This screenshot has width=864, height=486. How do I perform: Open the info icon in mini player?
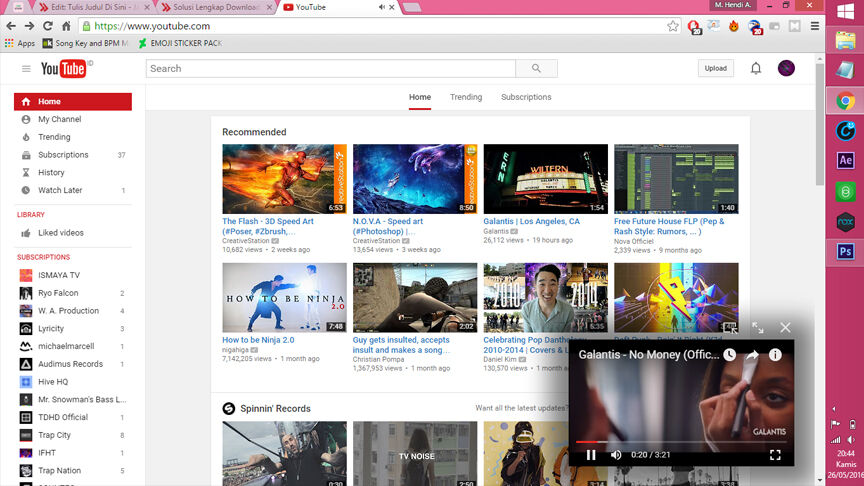point(775,354)
